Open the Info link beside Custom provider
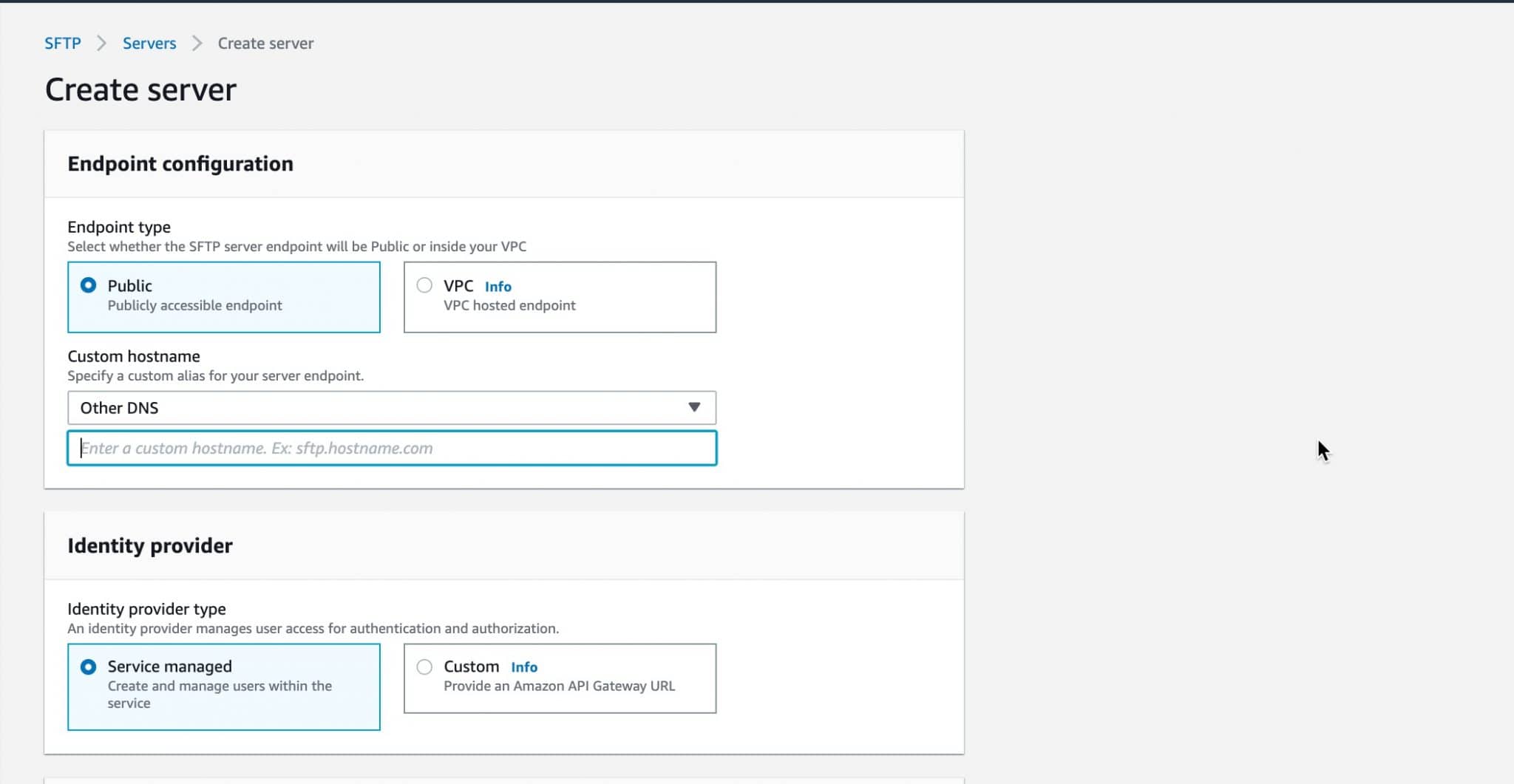 click(x=524, y=667)
